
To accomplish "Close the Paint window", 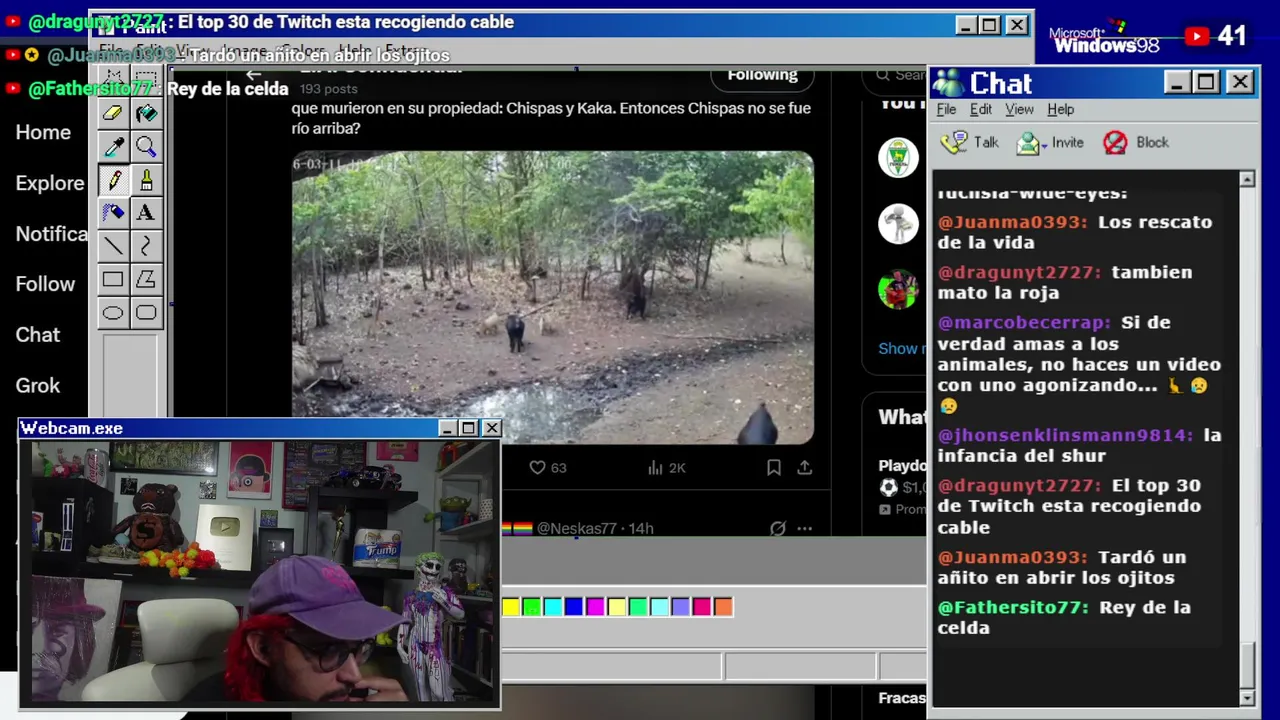I will (x=1017, y=25).
